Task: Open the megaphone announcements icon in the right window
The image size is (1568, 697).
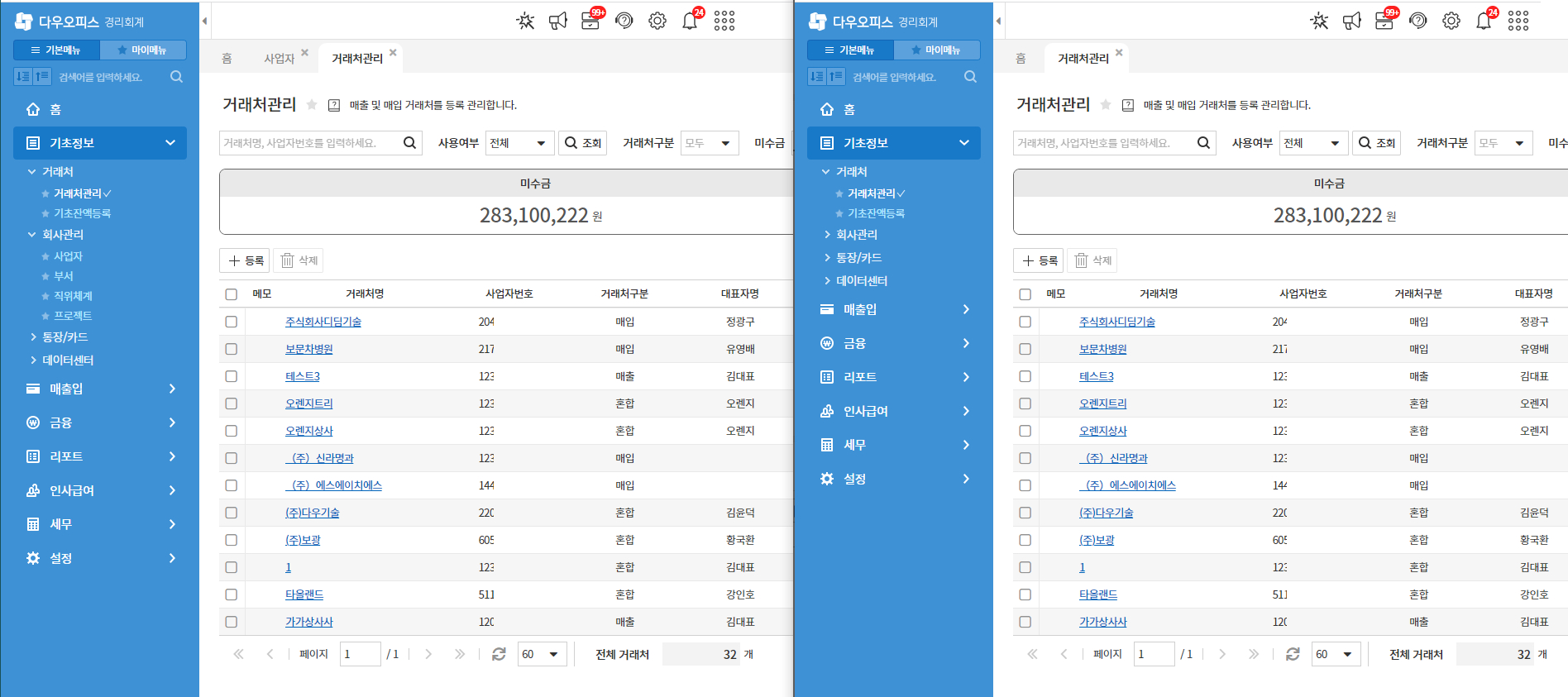Action: click(x=1352, y=21)
